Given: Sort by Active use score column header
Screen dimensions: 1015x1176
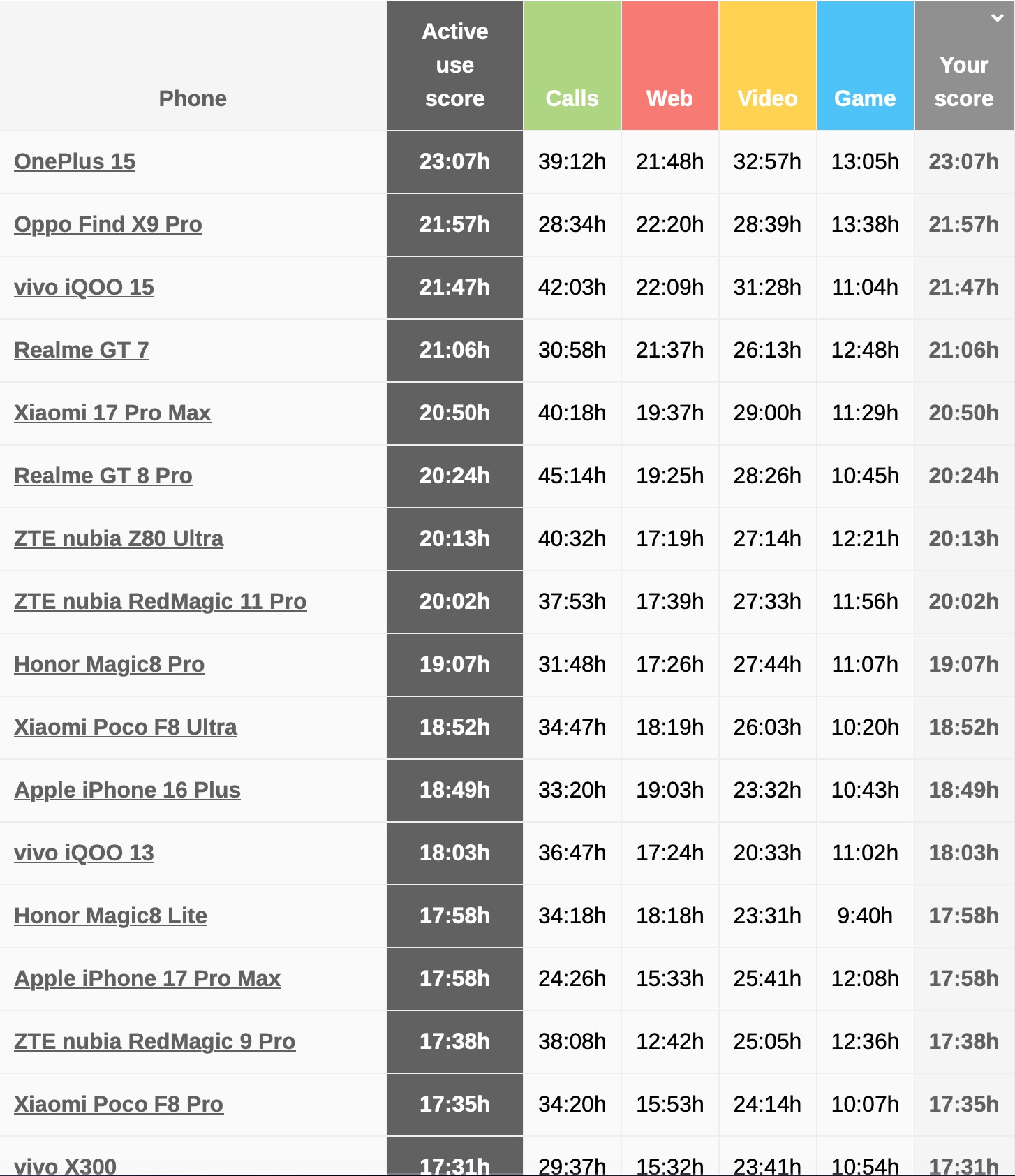Looking at the screenshot, I should click(454, 66).
